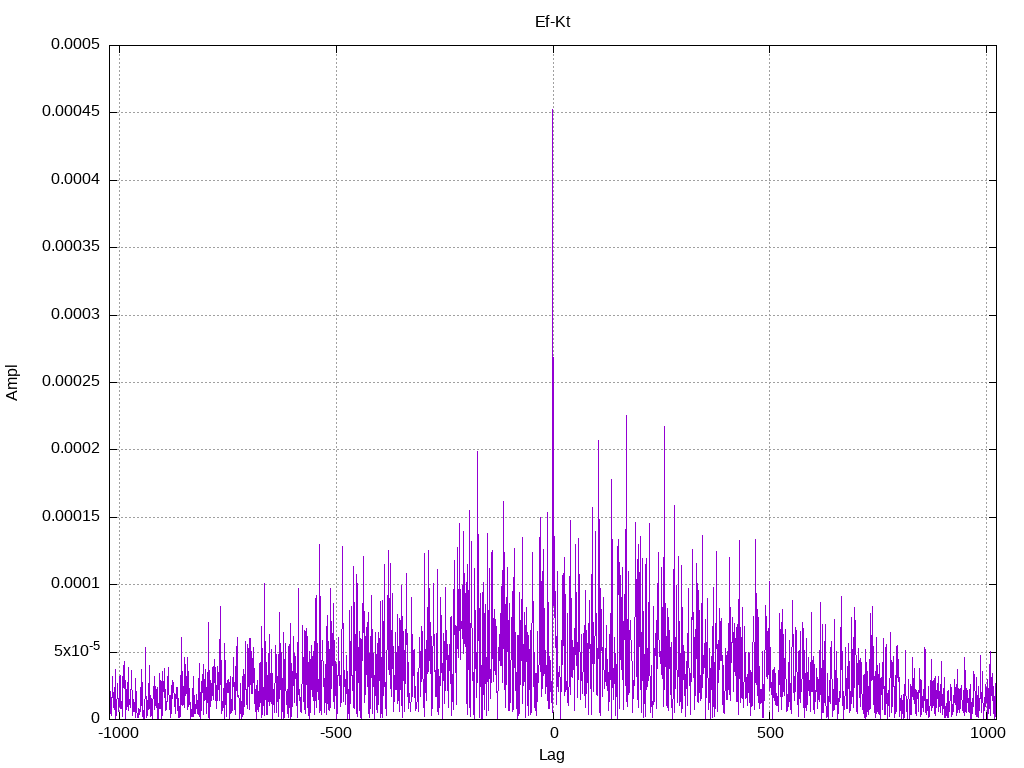Click the x-axis tick label -1000
The height and width of the screenshot is (768, 1024).
tap(119, 733)
